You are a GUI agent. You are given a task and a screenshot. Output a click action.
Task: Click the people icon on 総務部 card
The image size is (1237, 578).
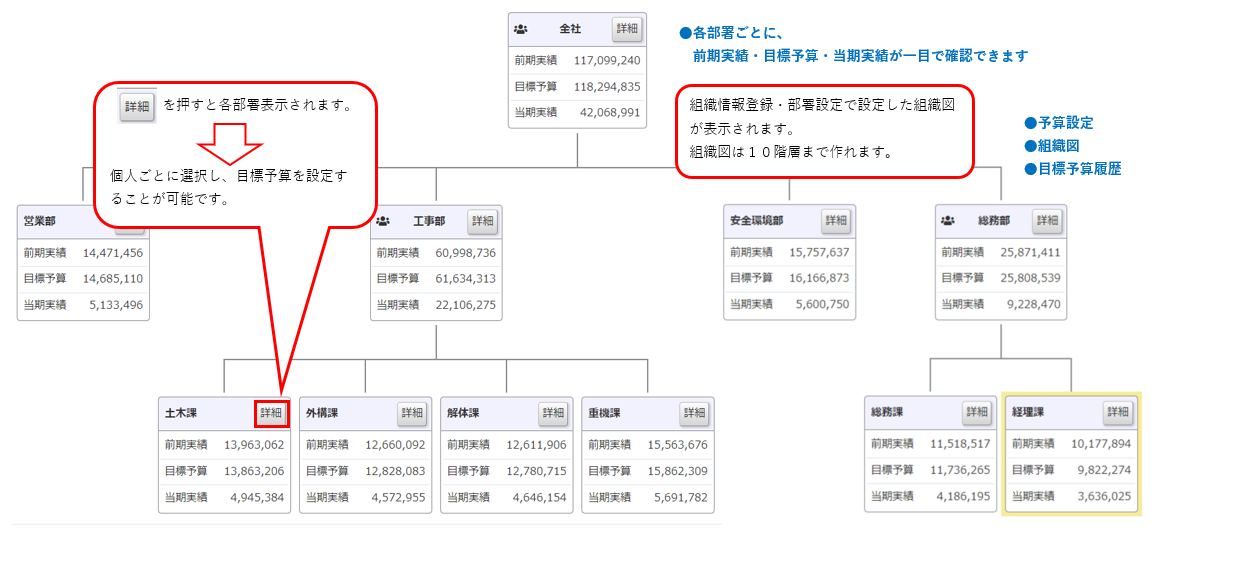[947, 222]
